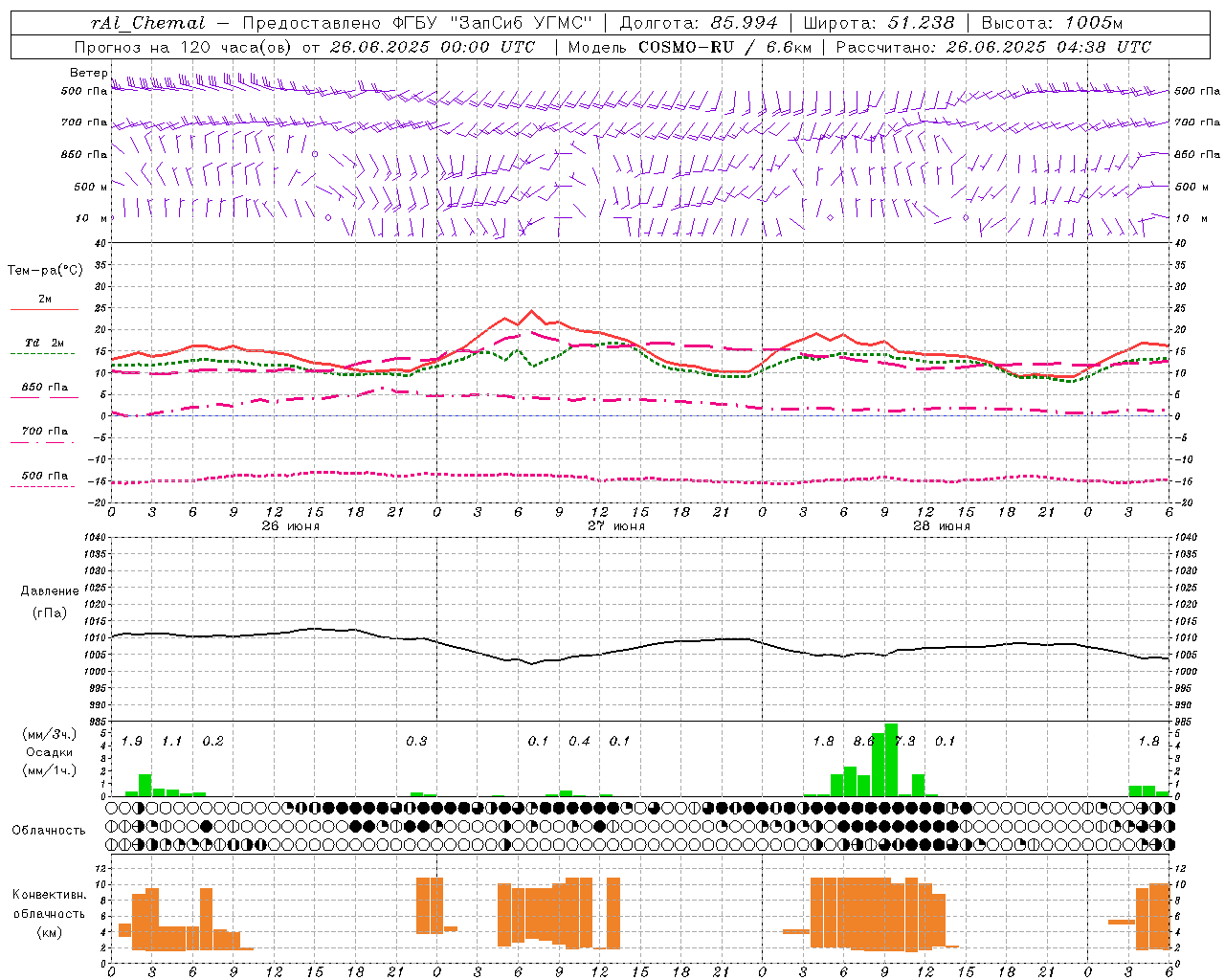Click the tallest green precipitation bar
This screenshot has width=1225, height=980.
[x=891, y=760]
